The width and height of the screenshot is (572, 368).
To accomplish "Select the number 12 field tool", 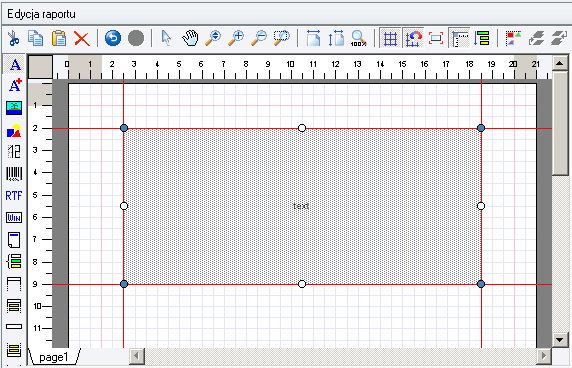I will pos(14,151).
